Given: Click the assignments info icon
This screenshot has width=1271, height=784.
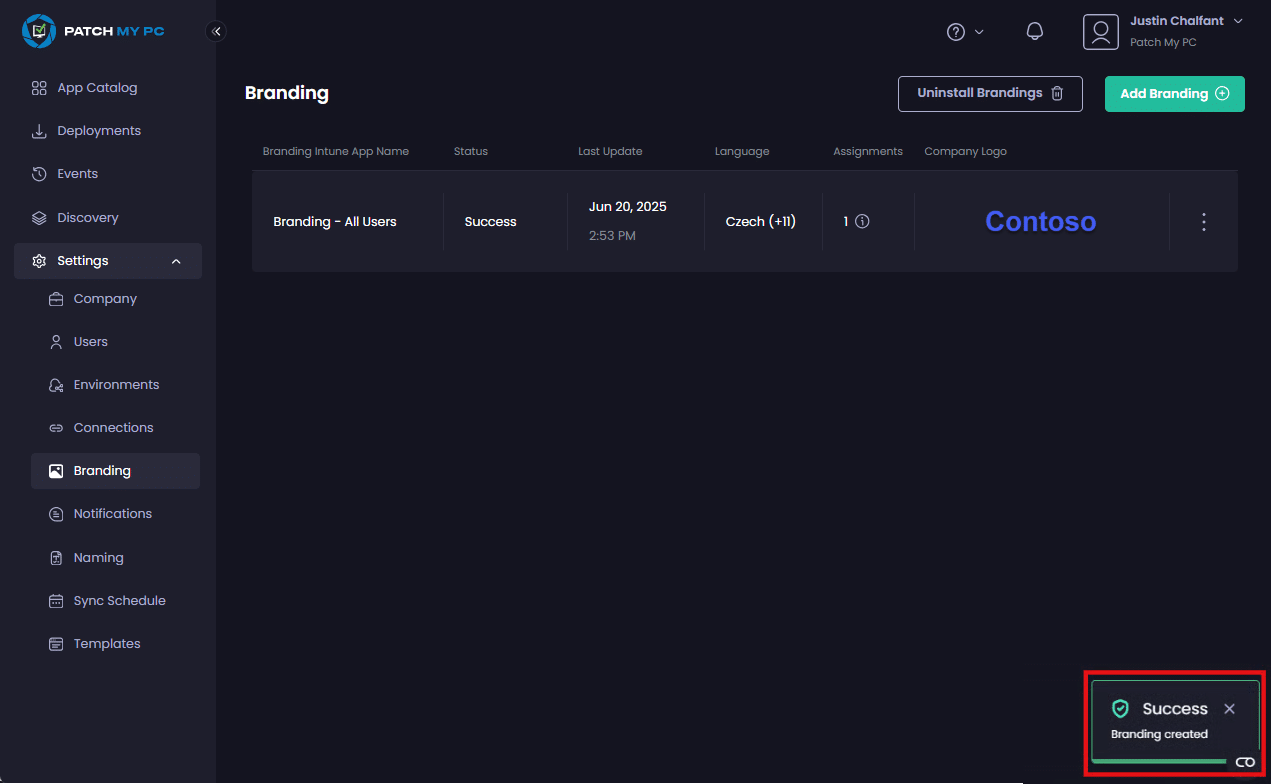Looking at the screenshot, I should pos(862,222).
